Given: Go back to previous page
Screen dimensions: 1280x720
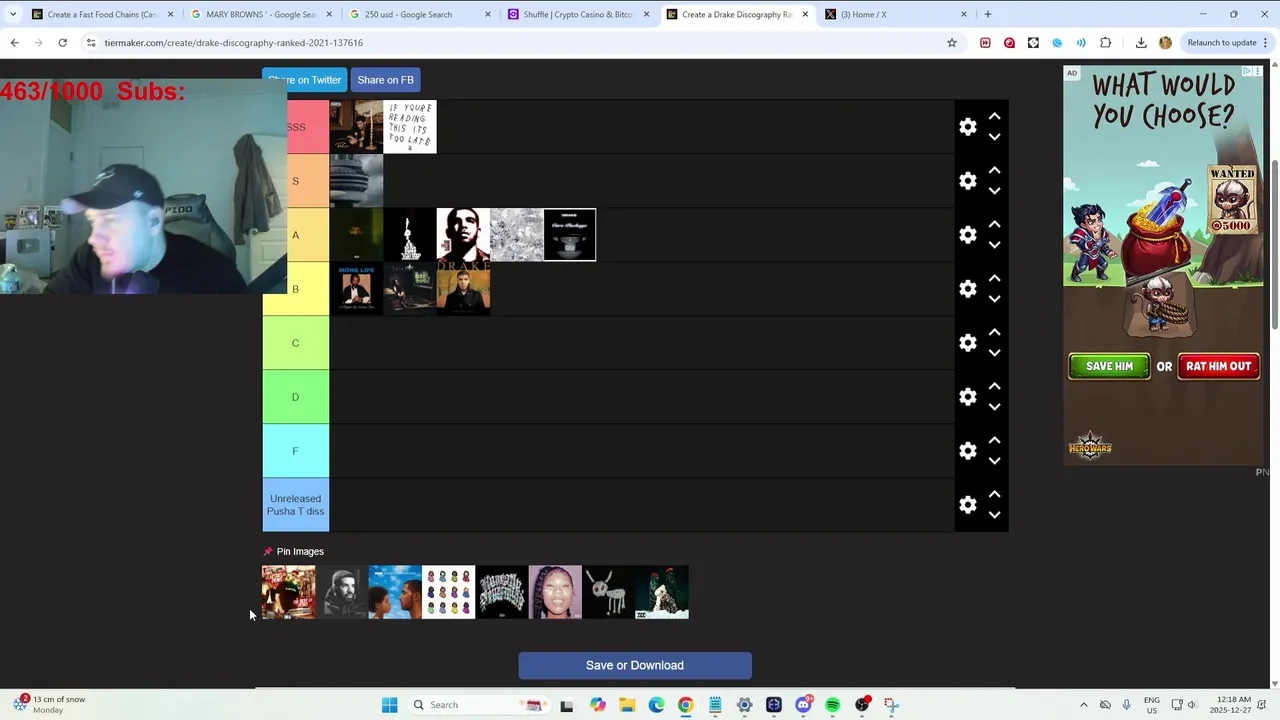Looking at the screenshot, I should point(14,43).
